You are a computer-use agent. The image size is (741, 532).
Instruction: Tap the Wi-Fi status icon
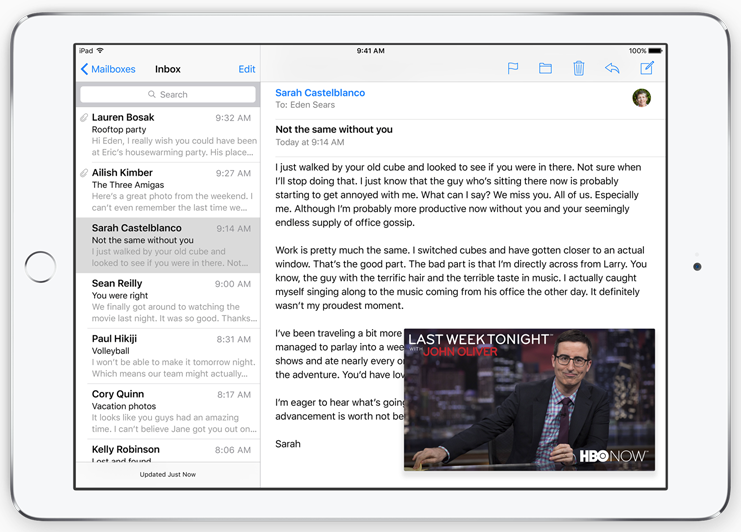point(100,51)
